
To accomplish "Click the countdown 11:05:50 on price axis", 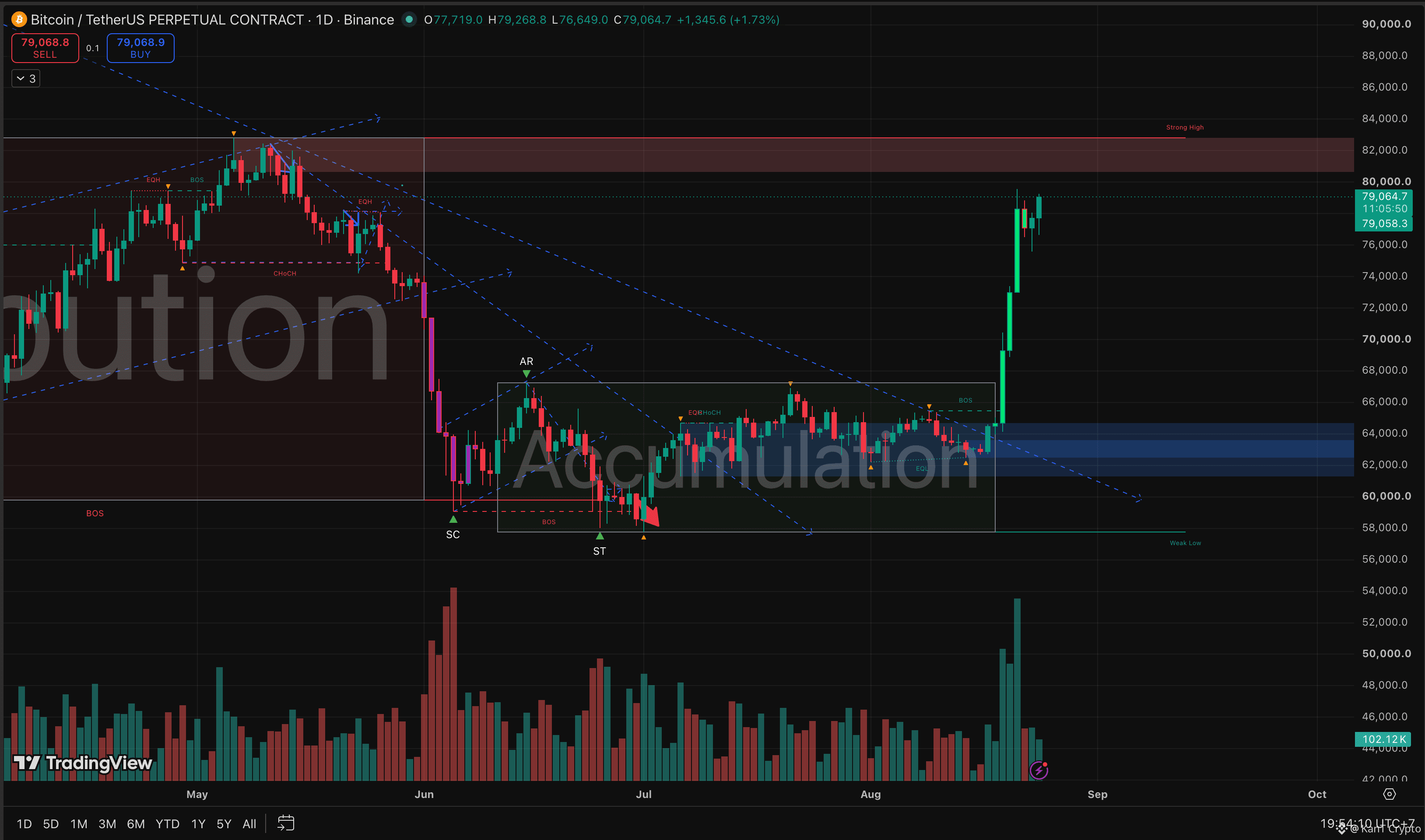I will [1384, 209].
